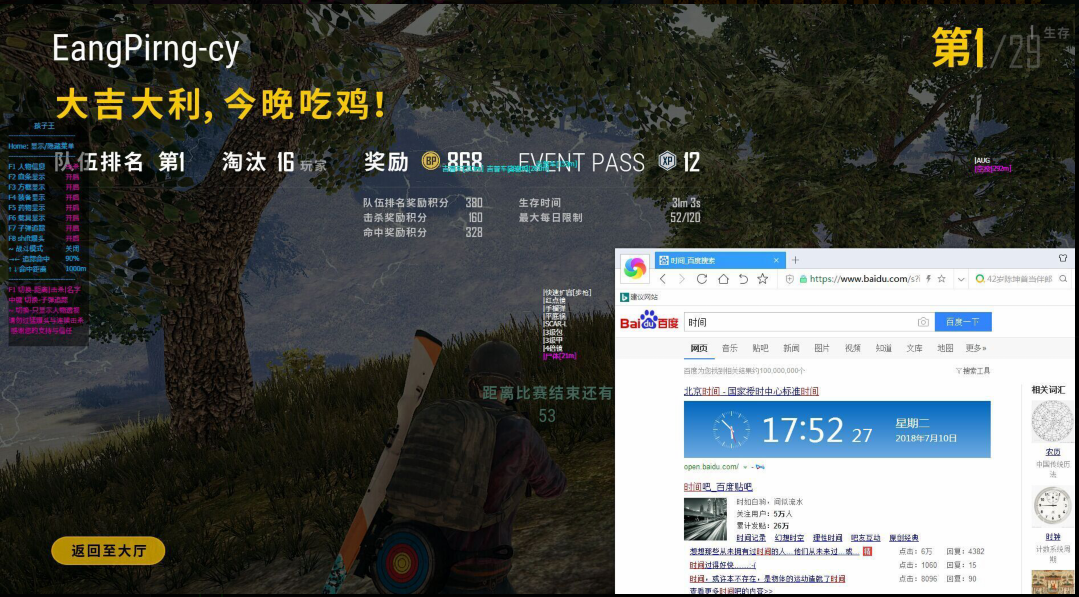Click the colorful 360 browser logo

pyautogui.click(x=634, y=268)
